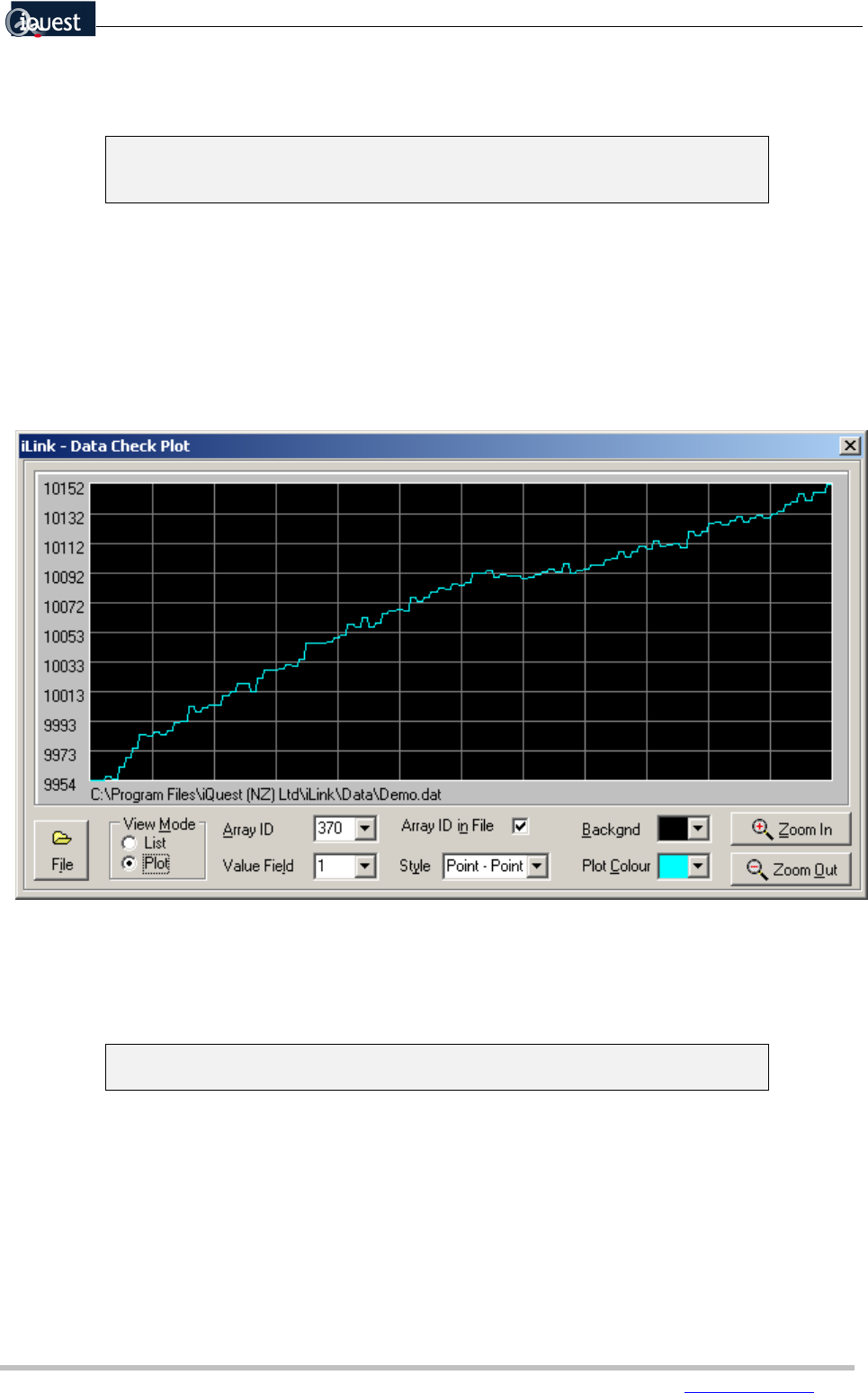Open the Value Field dropdown arrow
The width and height of the screenshot is (868, 1393).
(365, 866)
